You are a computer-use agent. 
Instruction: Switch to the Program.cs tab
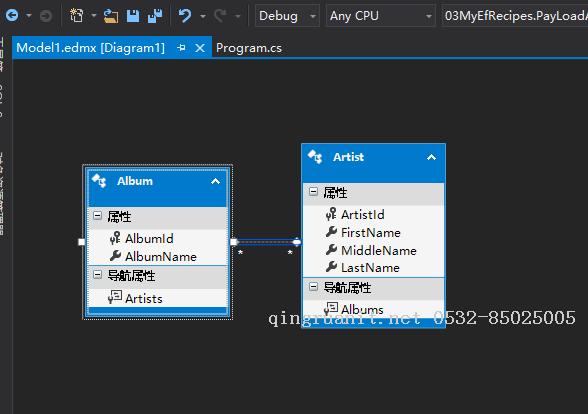(249, 48)
